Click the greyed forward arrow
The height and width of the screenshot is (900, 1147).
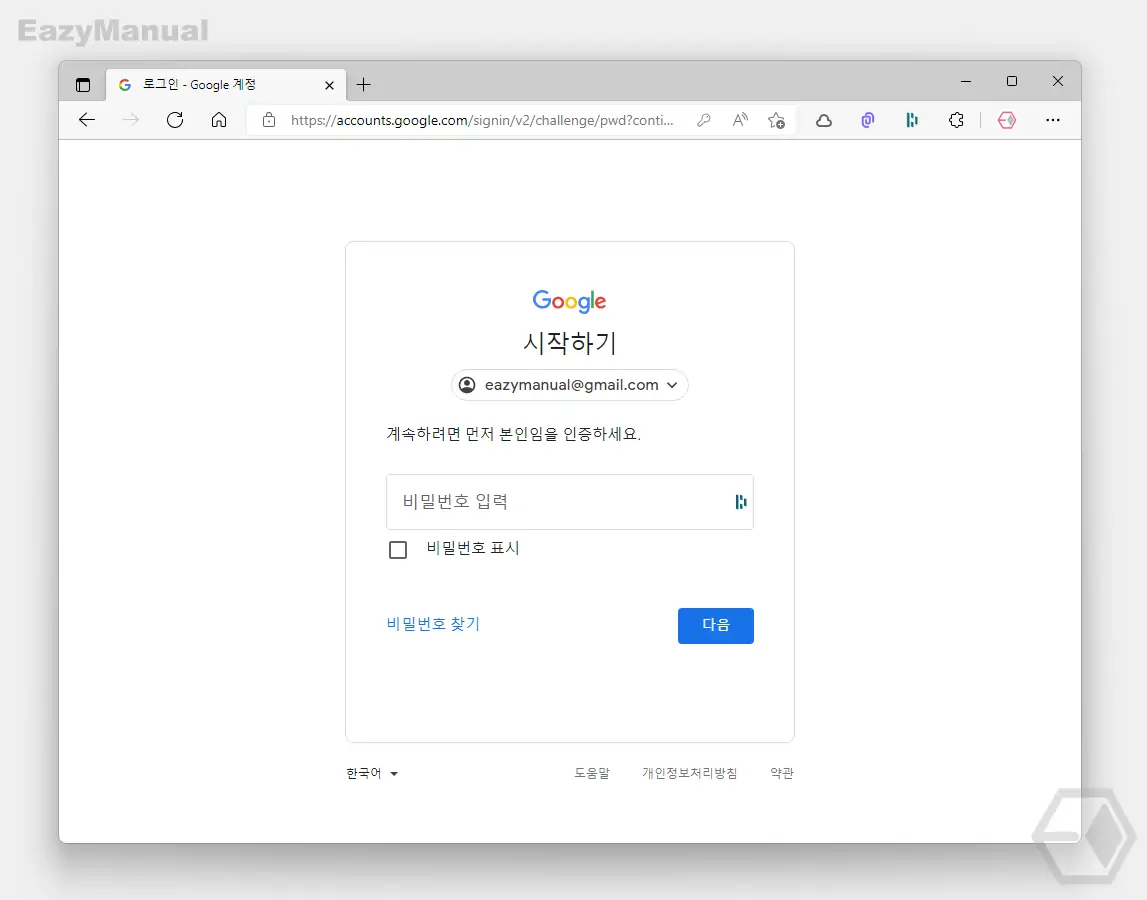click(x=130, y=120)
